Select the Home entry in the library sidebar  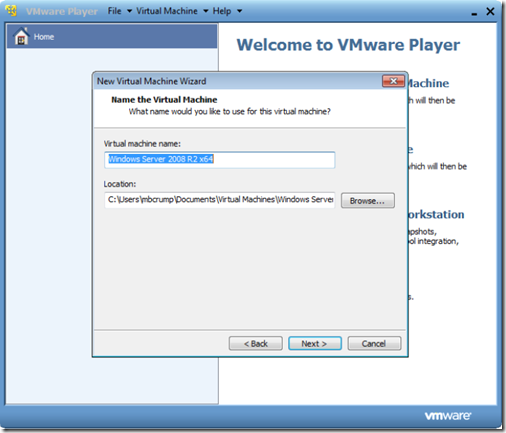[x=112, y=36]
